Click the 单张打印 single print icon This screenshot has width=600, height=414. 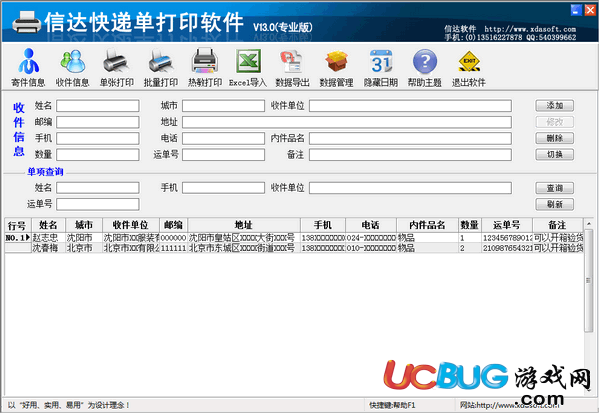[117, 67]
